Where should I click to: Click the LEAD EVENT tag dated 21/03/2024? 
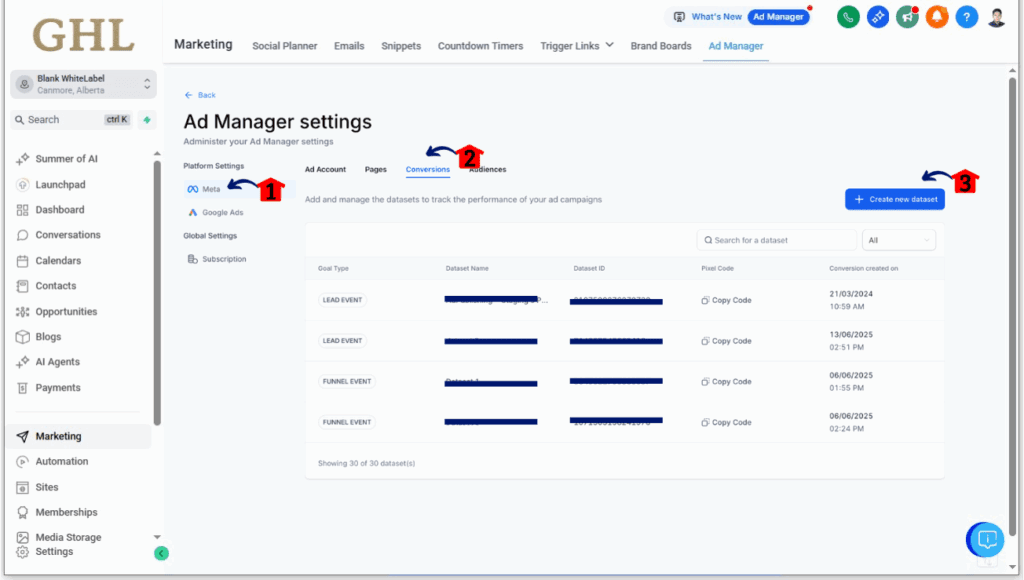click(x=342, y=300)
